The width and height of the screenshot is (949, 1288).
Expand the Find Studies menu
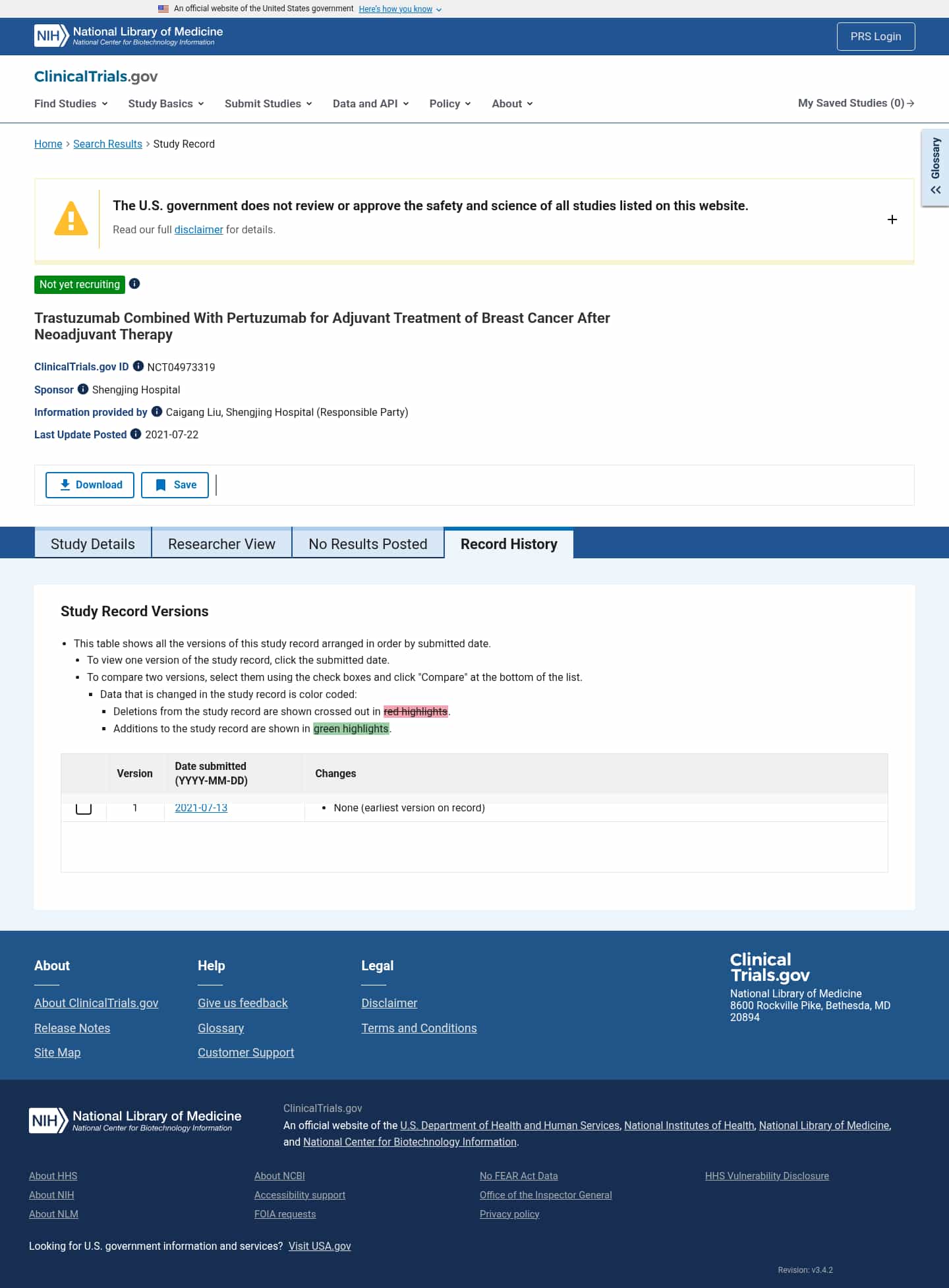point(71,103)
